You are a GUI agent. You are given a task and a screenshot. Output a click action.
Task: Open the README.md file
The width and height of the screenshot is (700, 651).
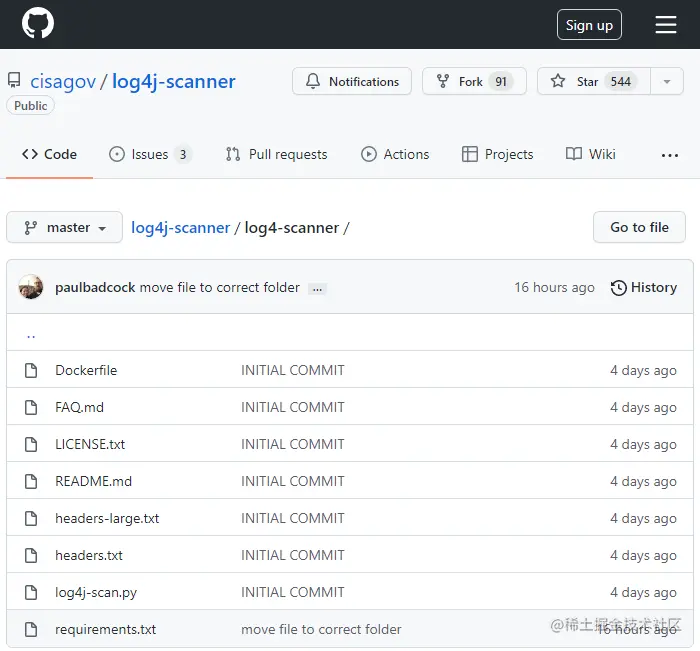tap(93, 481)
